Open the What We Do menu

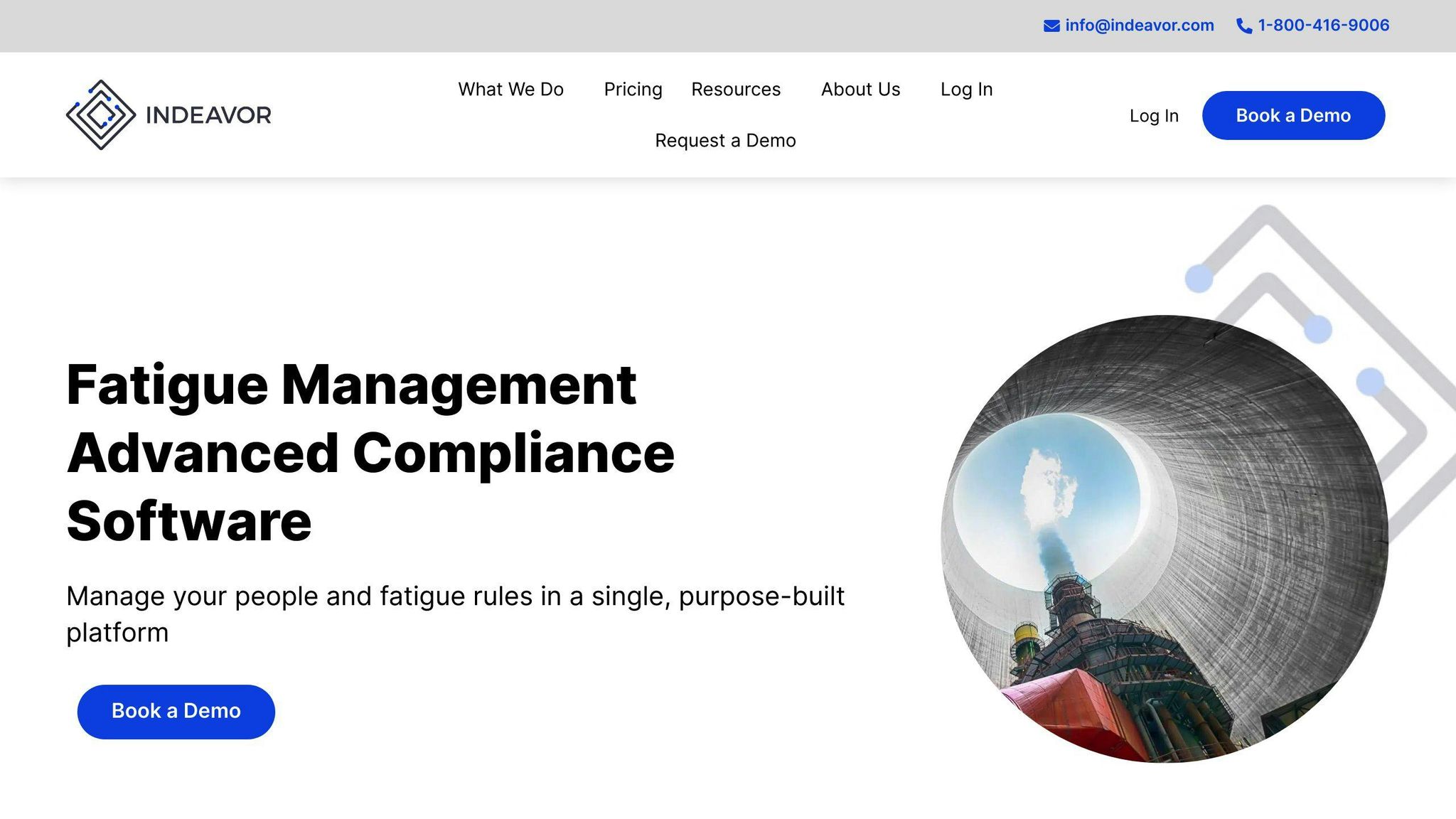coord(510,90)
